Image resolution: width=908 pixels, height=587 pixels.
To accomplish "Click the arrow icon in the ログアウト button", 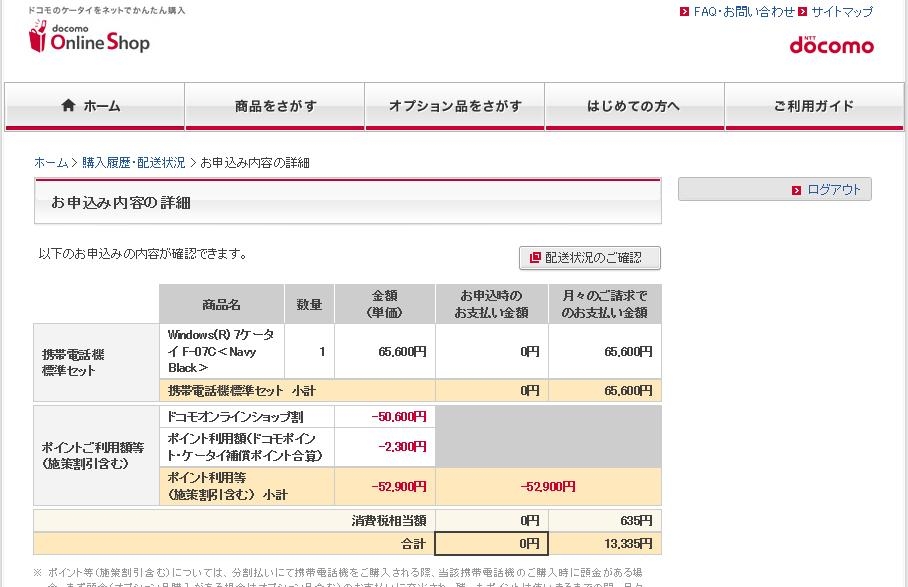I will click(x=796, y=190).
